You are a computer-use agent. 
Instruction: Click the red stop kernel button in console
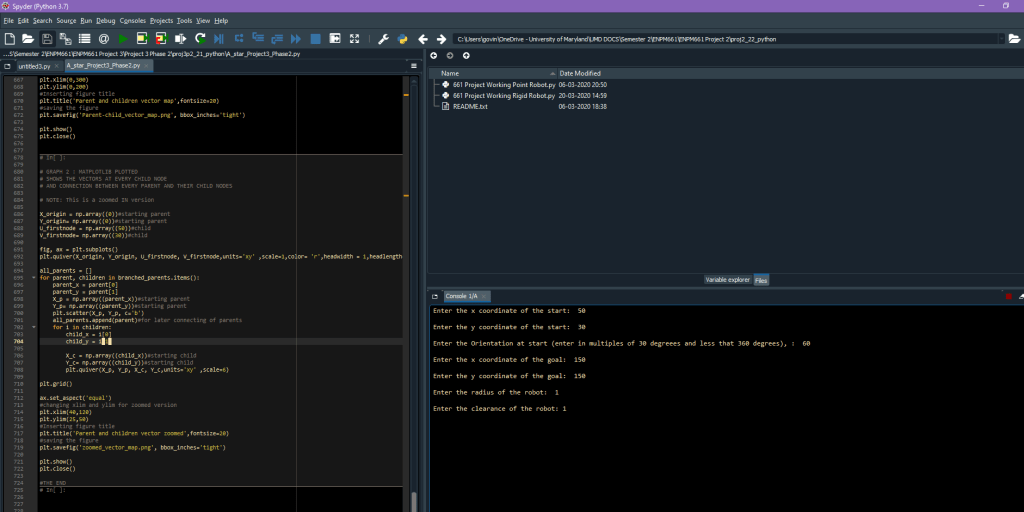(x=1007, y=296)
